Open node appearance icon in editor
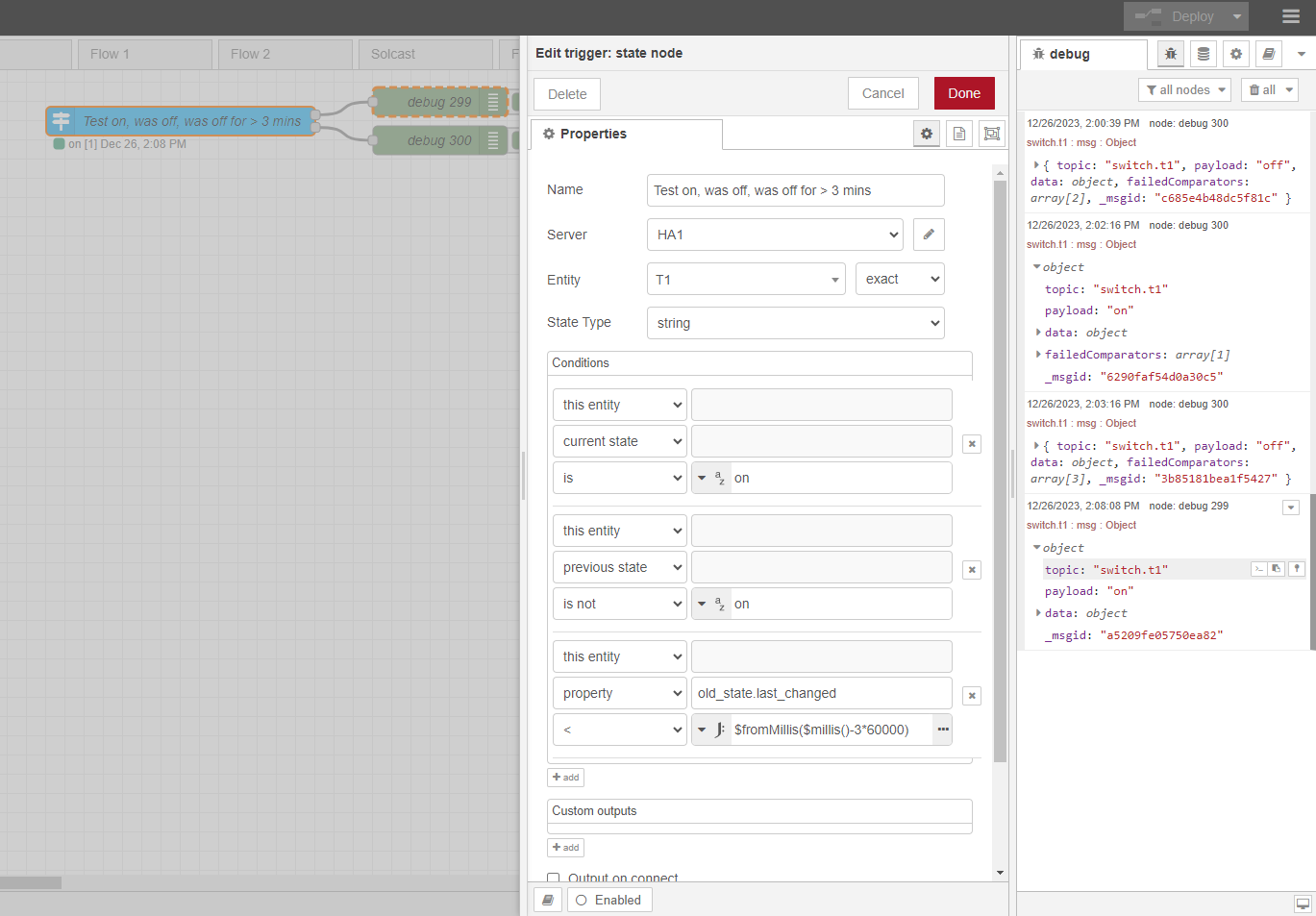This screenshot has height=916, width=1316. 992,134
